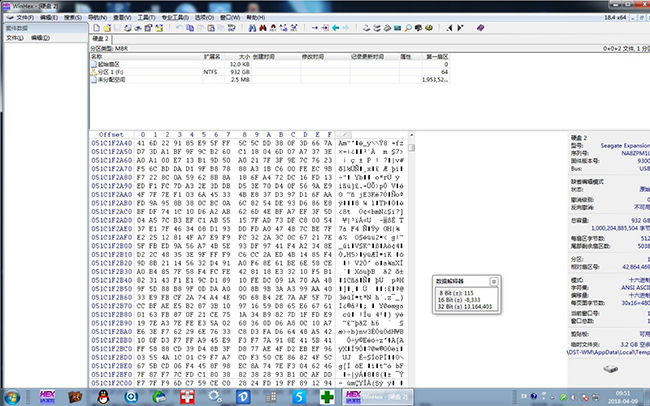The height and width of the screenshot is (406, 650).
Task: Click the purple help book icon
Action: (x=480, y=28)
